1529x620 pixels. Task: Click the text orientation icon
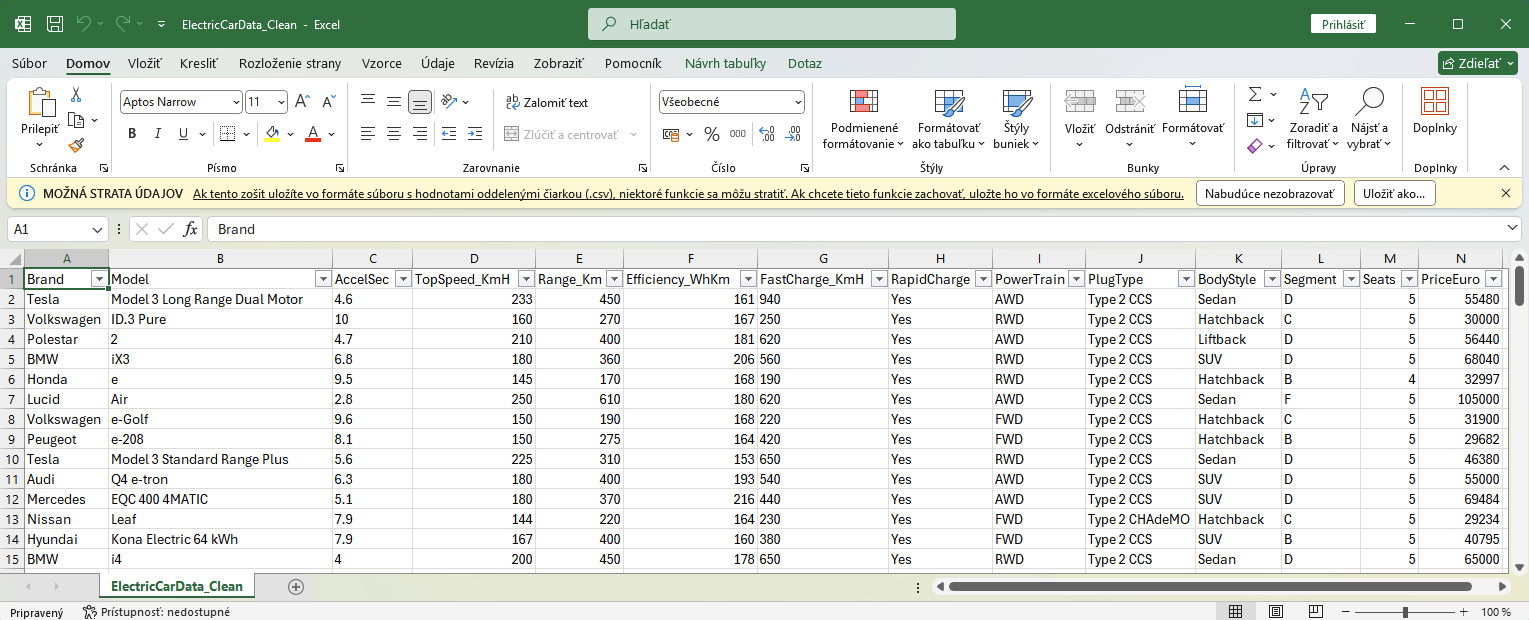pos(448,102)
